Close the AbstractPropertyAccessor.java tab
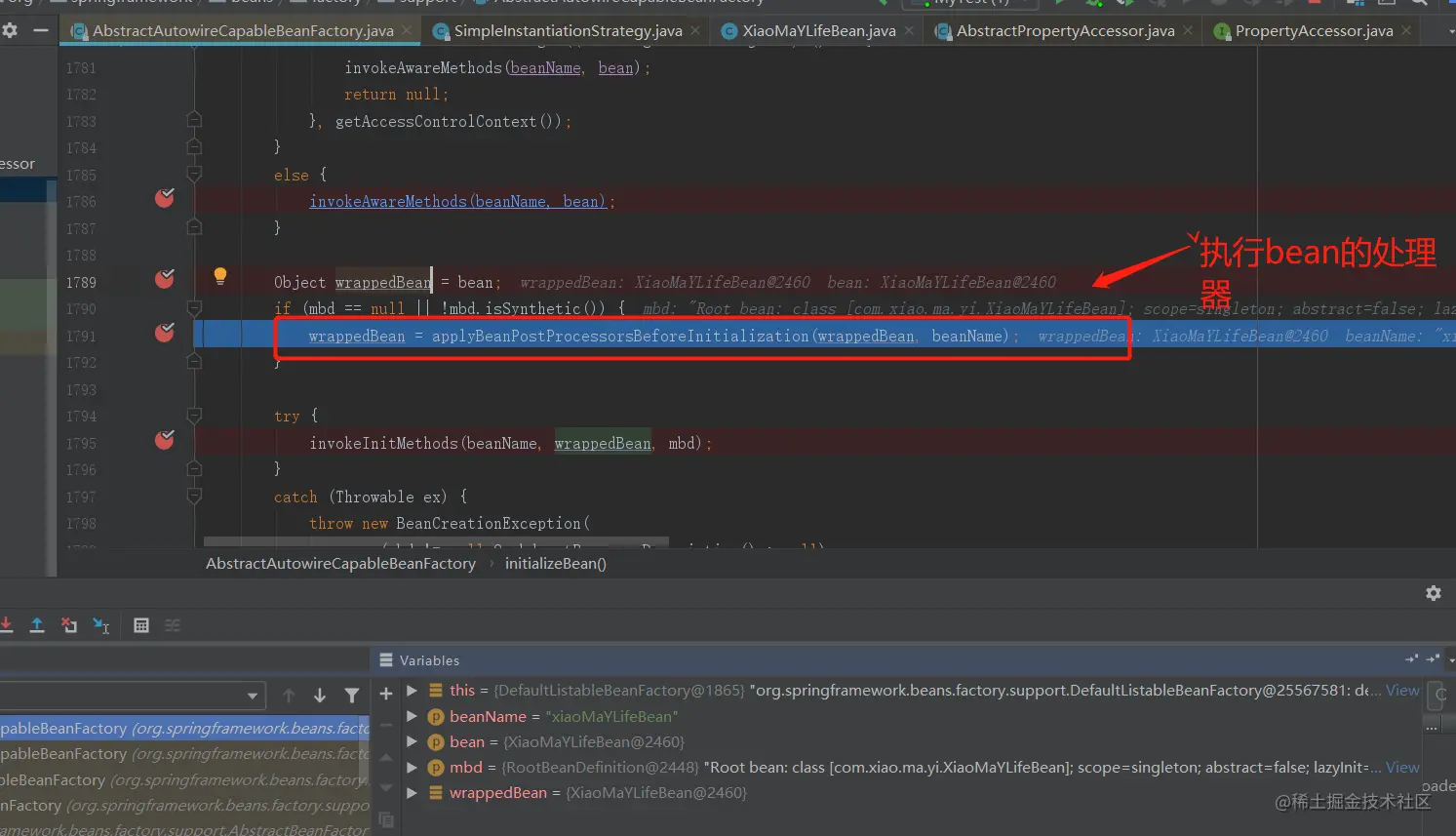Image resolution: width=1456 pixels, height=836 pixels. (x=1188, y=31)
